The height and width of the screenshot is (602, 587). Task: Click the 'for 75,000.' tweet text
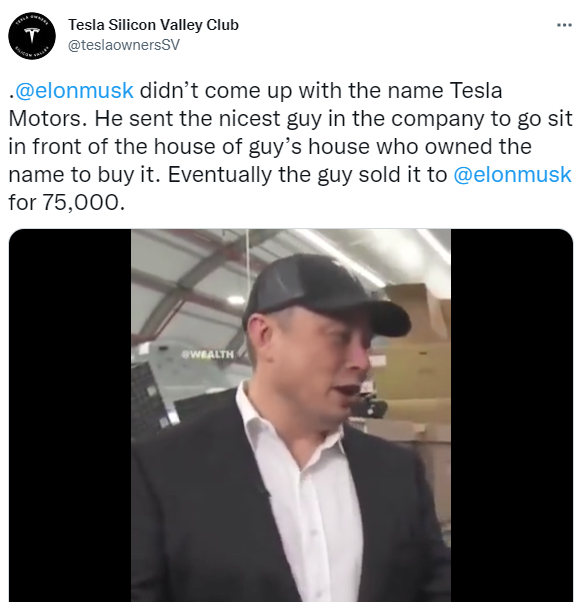66,202
